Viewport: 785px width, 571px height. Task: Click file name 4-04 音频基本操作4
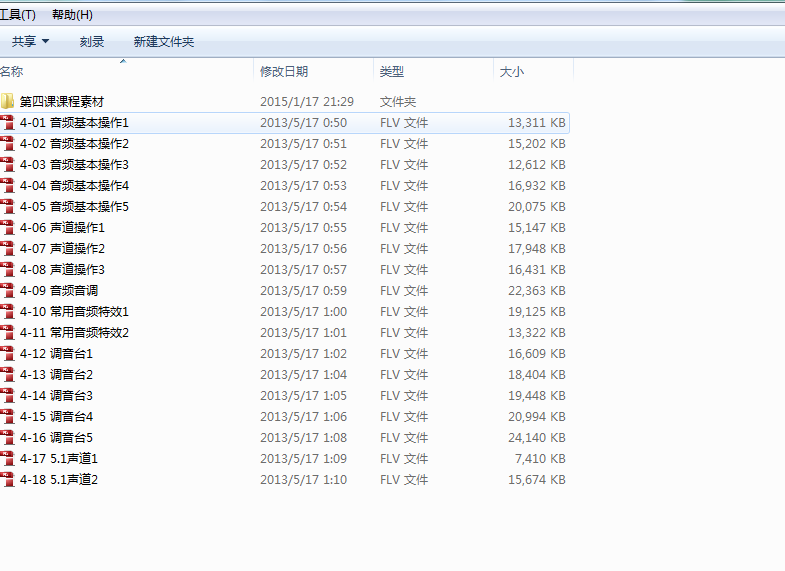click(x=74, y=186)
